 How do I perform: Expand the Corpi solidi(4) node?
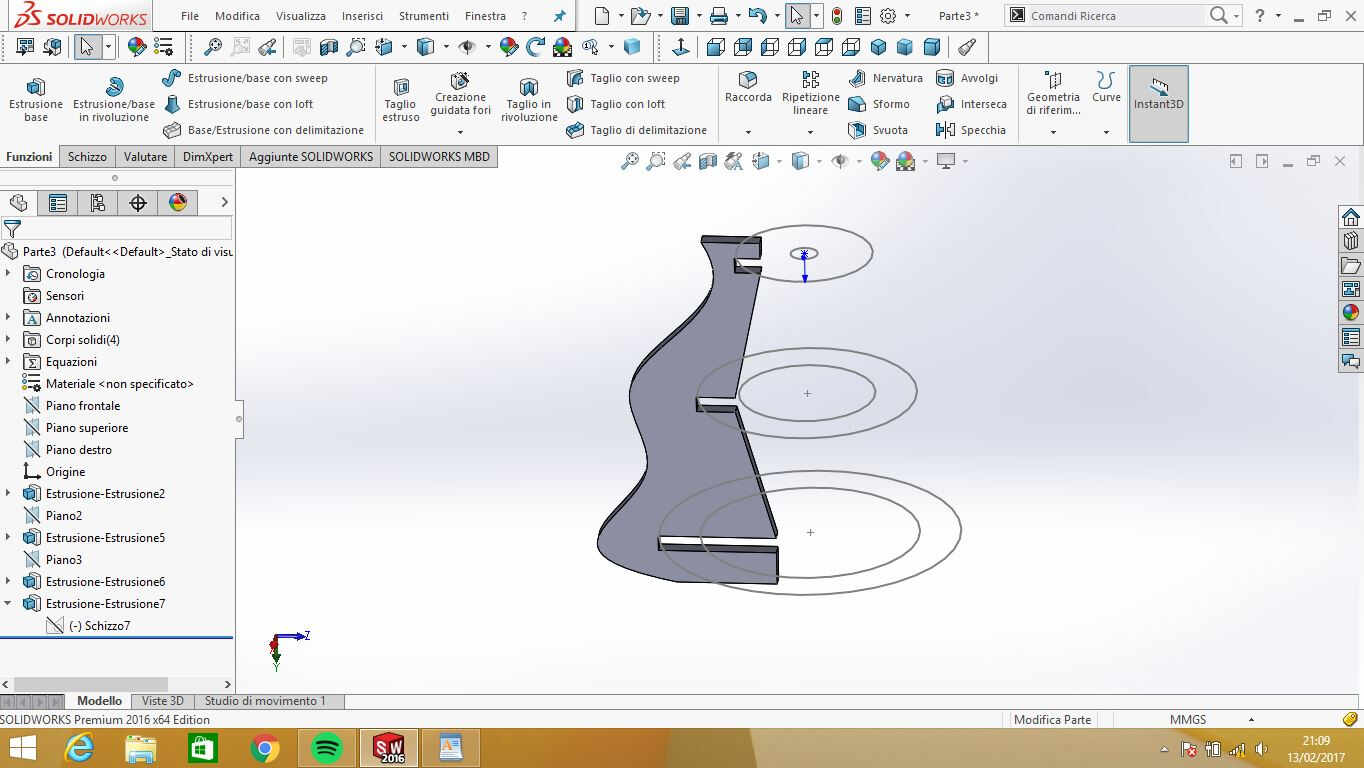[x=8, y=339]
